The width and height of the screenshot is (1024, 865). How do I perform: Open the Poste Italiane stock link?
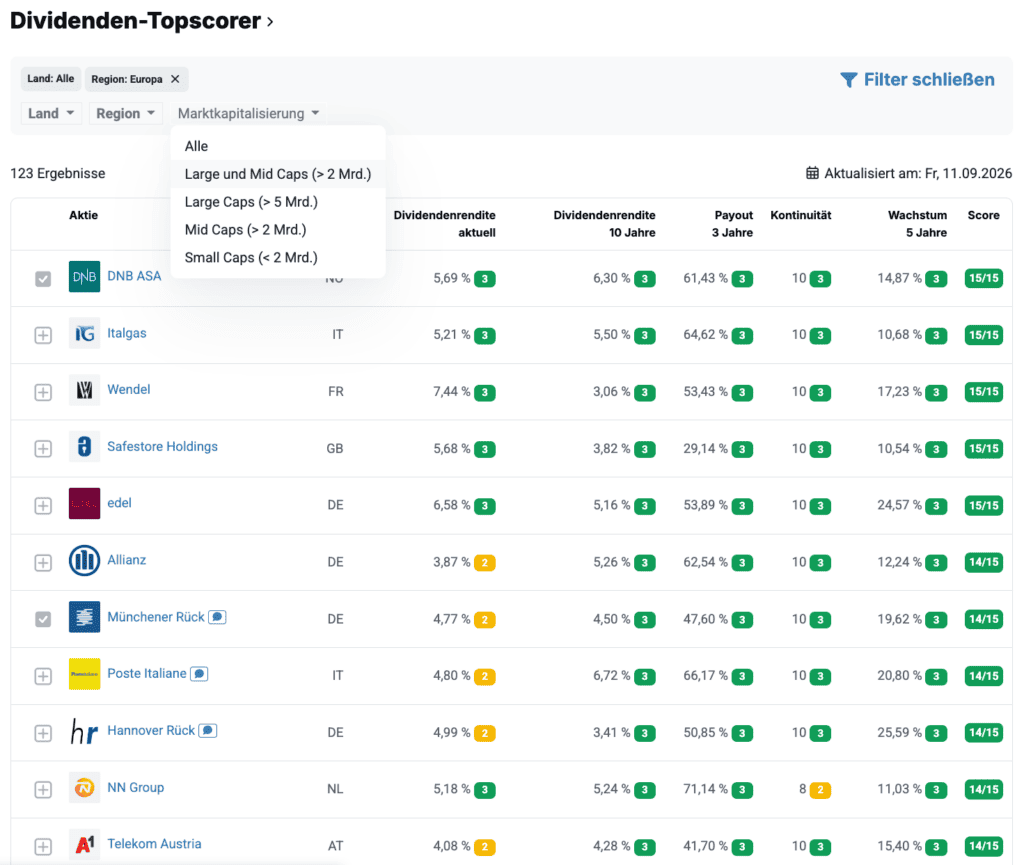click(x=147, y=674)
